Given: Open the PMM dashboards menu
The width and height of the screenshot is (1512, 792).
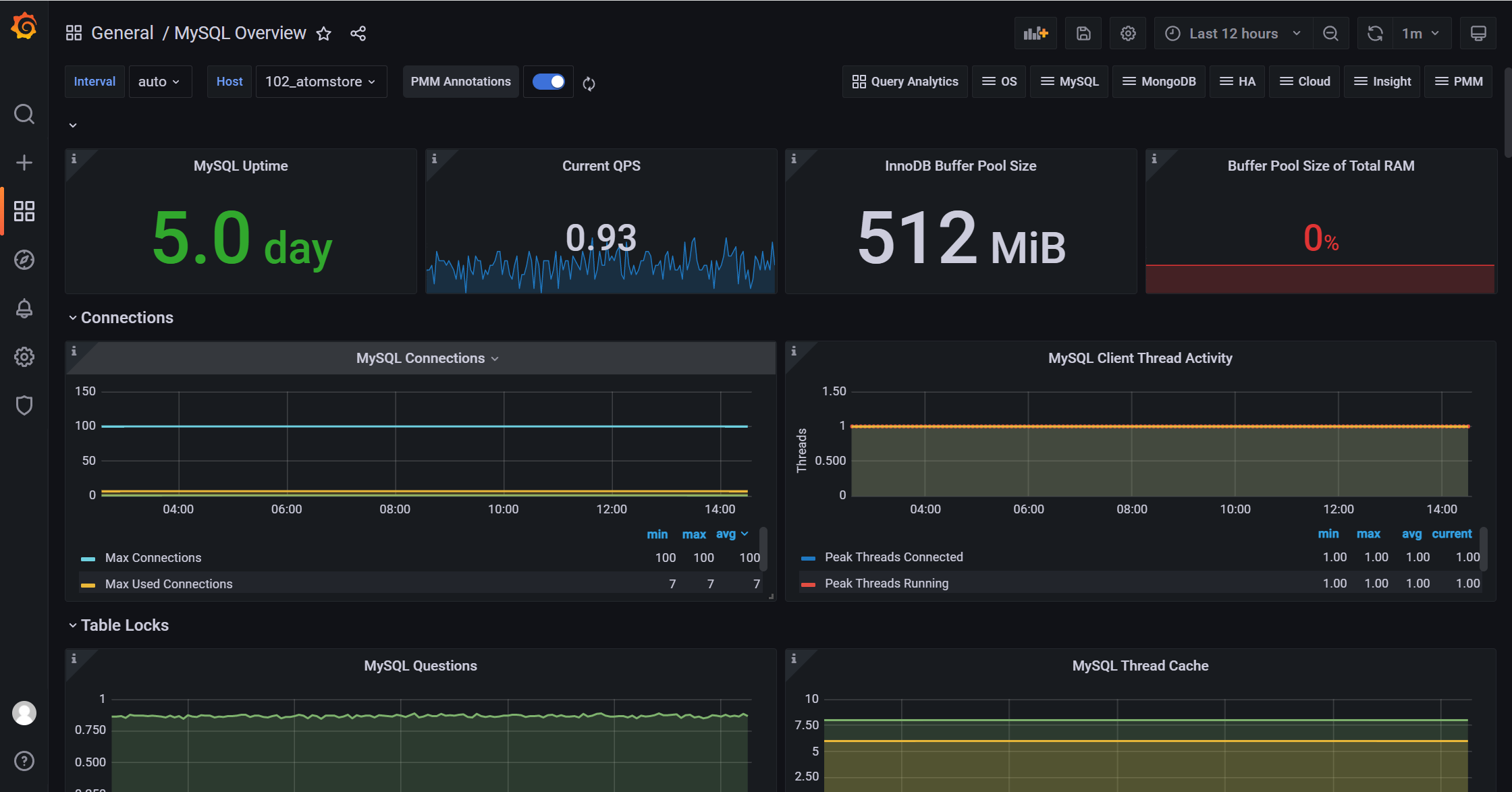Looking at the screenshot, I should tap(1458, 82).
